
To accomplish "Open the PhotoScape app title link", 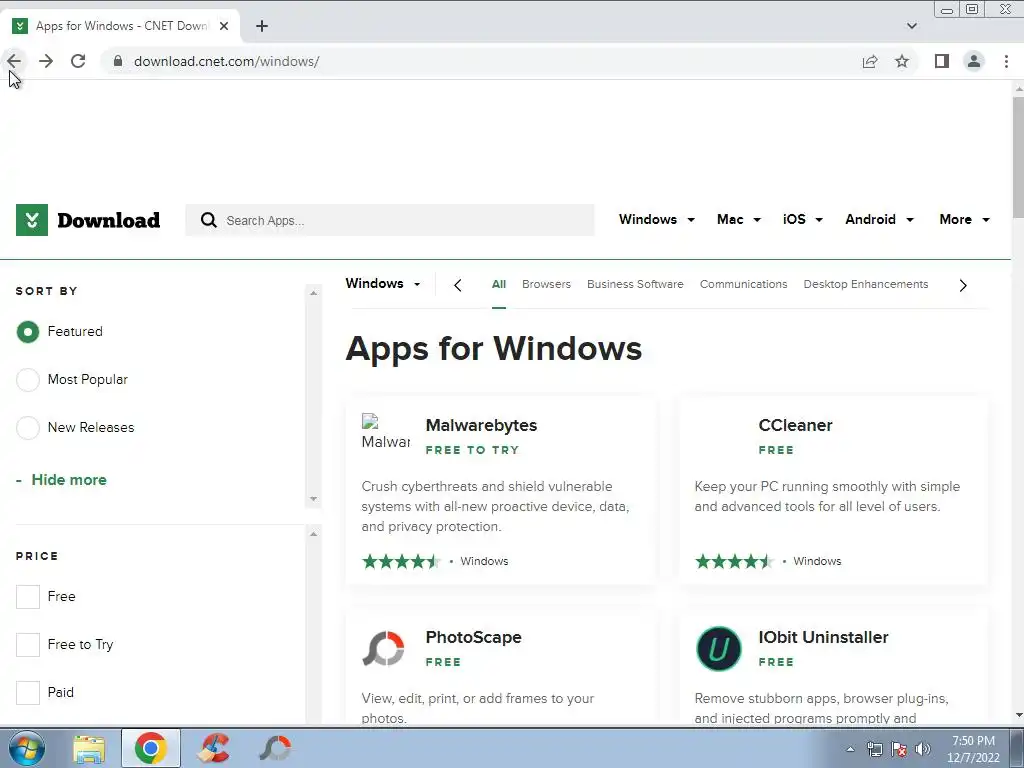I will 473,637.
